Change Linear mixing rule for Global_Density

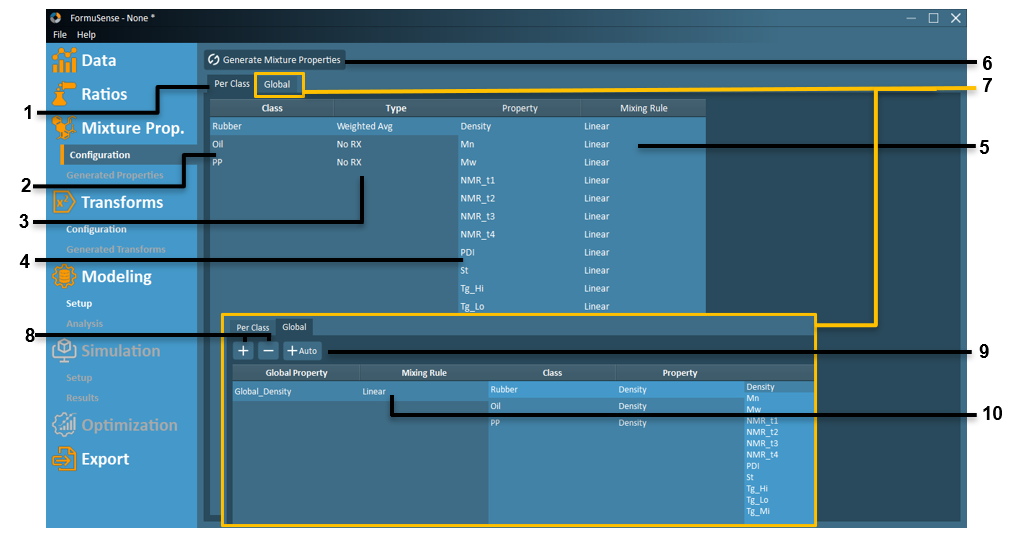point(424,391)
